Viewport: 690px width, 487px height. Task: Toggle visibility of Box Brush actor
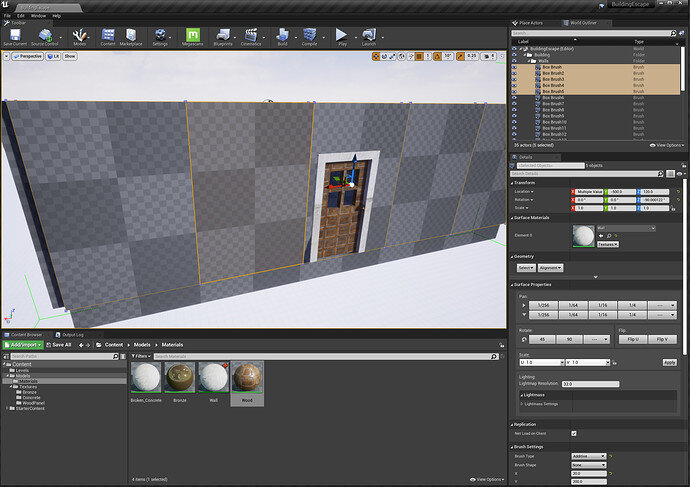pyautogui.click(x=514, y=67)
